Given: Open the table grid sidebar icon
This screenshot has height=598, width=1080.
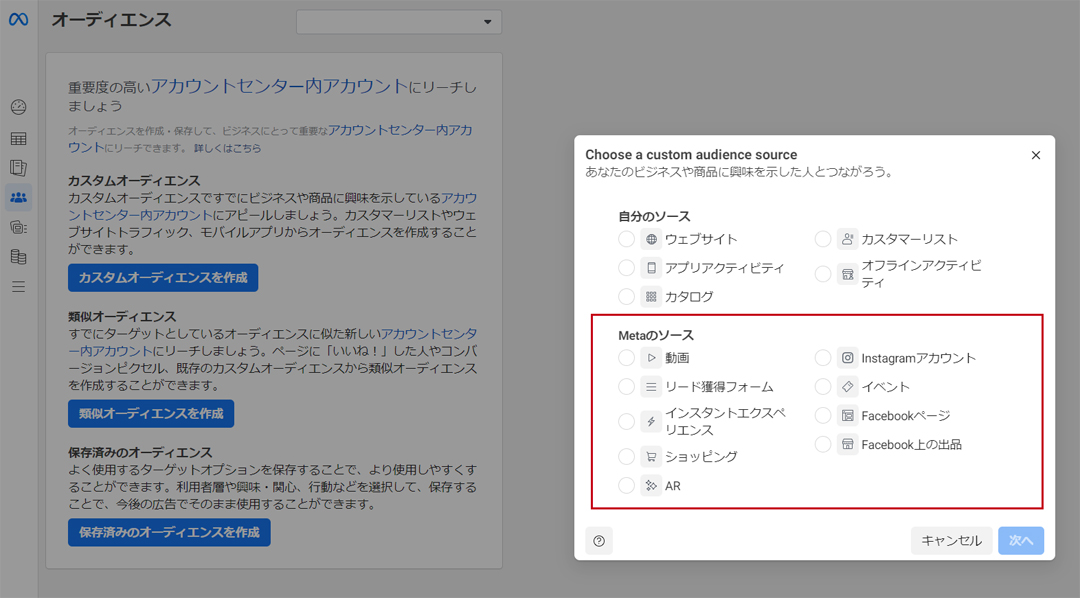Looking at the screenshot, I should coord(18,138).
